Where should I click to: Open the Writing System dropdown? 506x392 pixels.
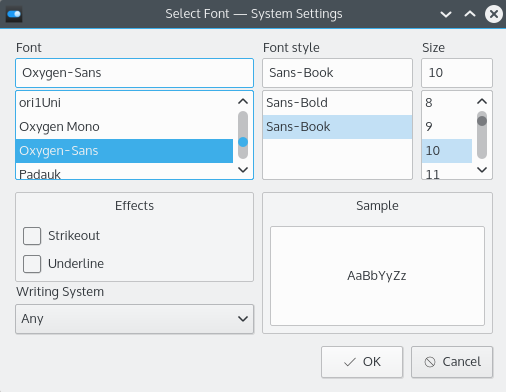[x=134, y=319]
